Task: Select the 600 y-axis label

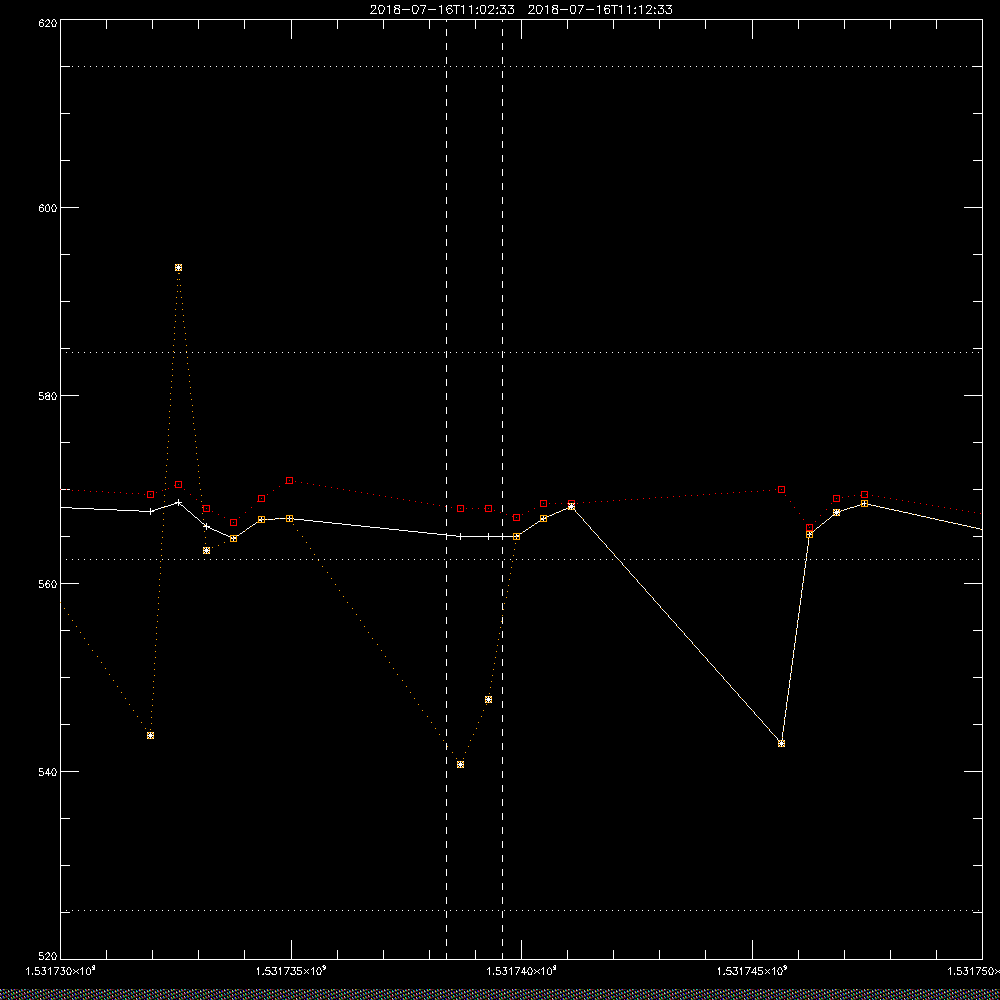Action: tap(48, 208)
